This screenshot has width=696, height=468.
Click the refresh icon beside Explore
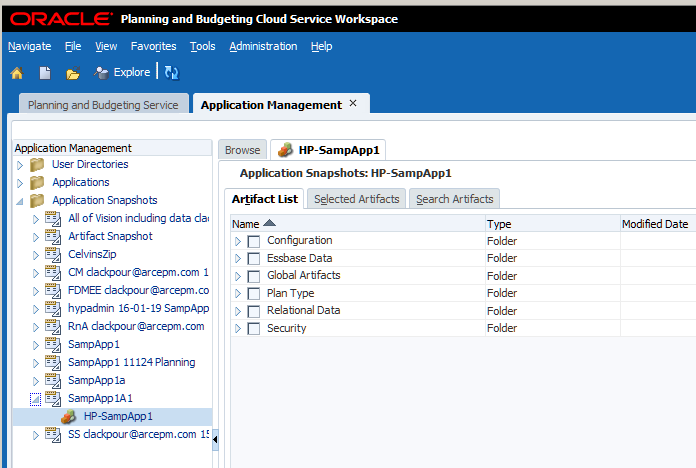coord(171,73)
